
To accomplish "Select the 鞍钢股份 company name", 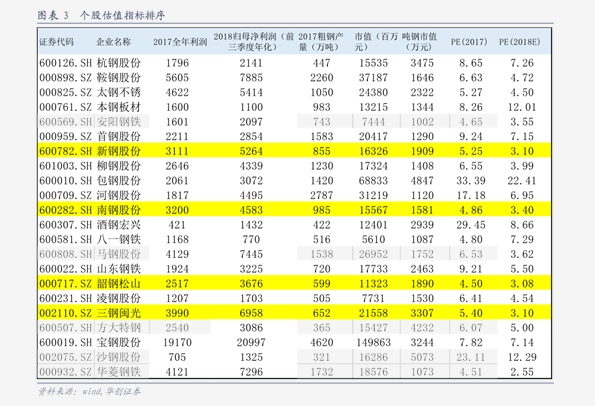I will click(x=118, y=77).
